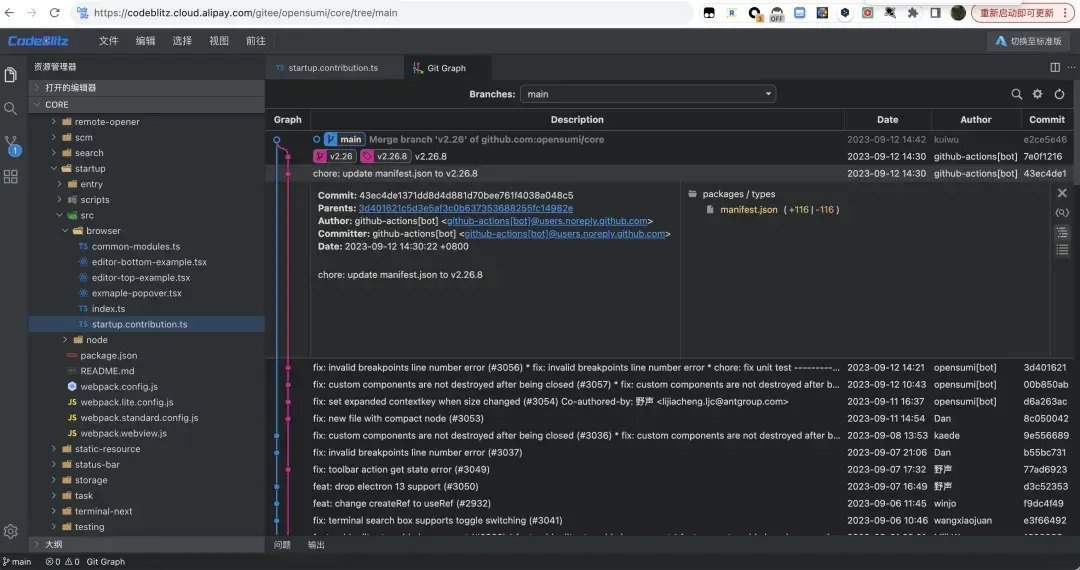Close the commit details view
1080x570 pixels.
pos(1062,193)
